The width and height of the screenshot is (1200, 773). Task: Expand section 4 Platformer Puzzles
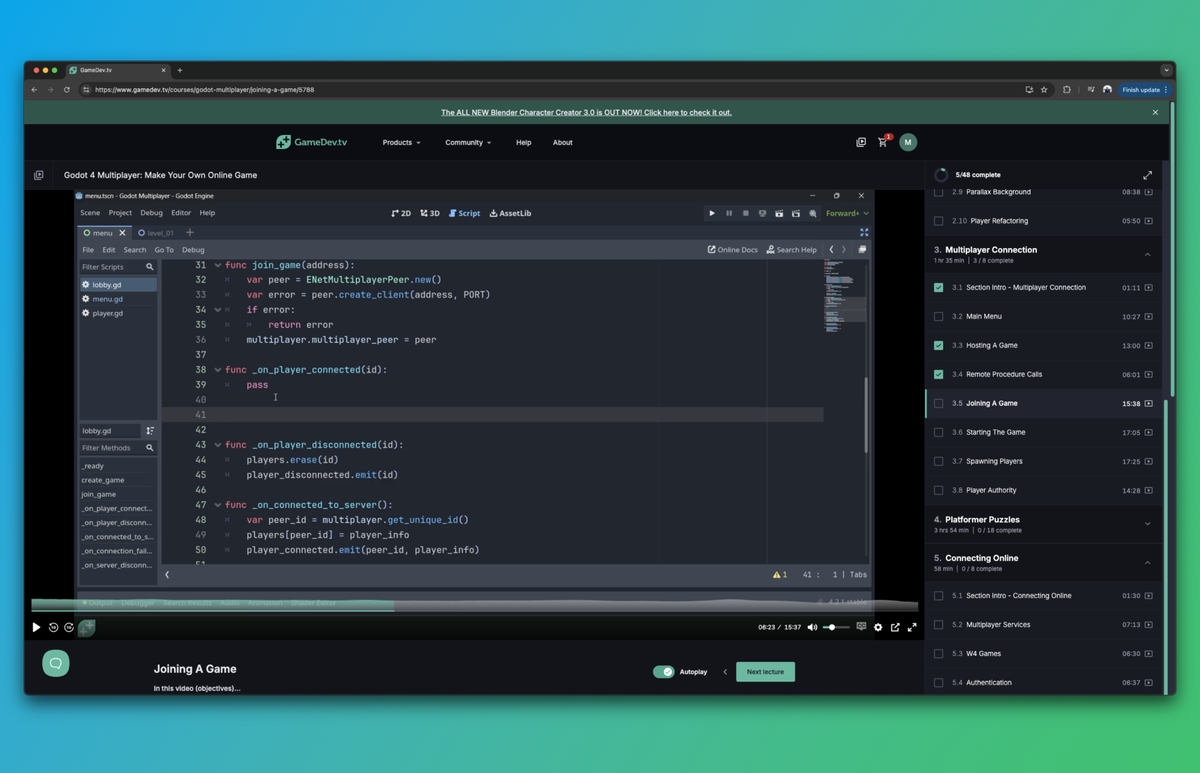pos(1147,524)
